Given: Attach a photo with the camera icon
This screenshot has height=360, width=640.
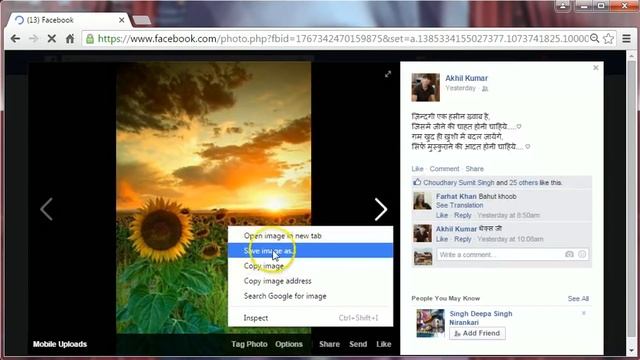Looking at the screenshot, I should (569, 254).
